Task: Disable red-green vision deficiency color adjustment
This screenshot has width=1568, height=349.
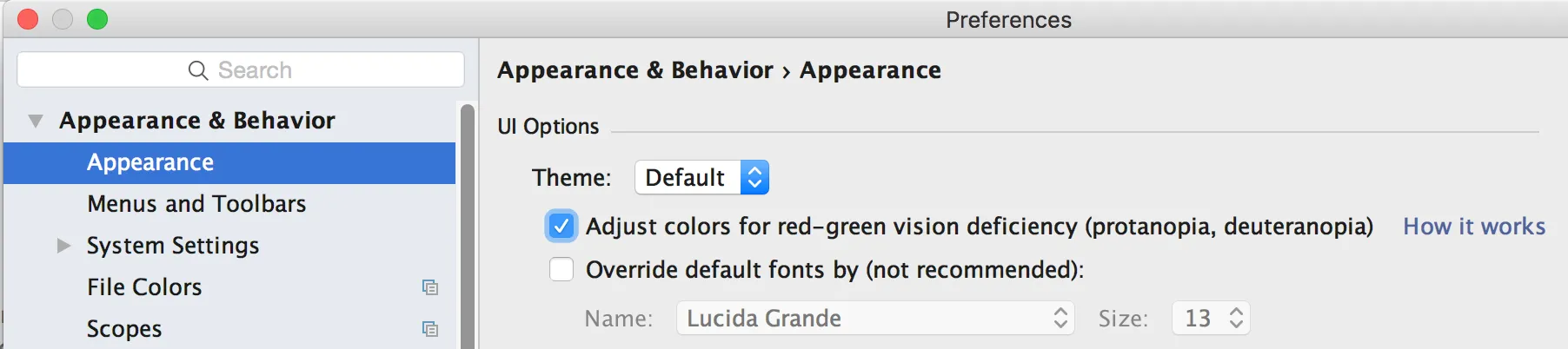Action: [561, 227]
